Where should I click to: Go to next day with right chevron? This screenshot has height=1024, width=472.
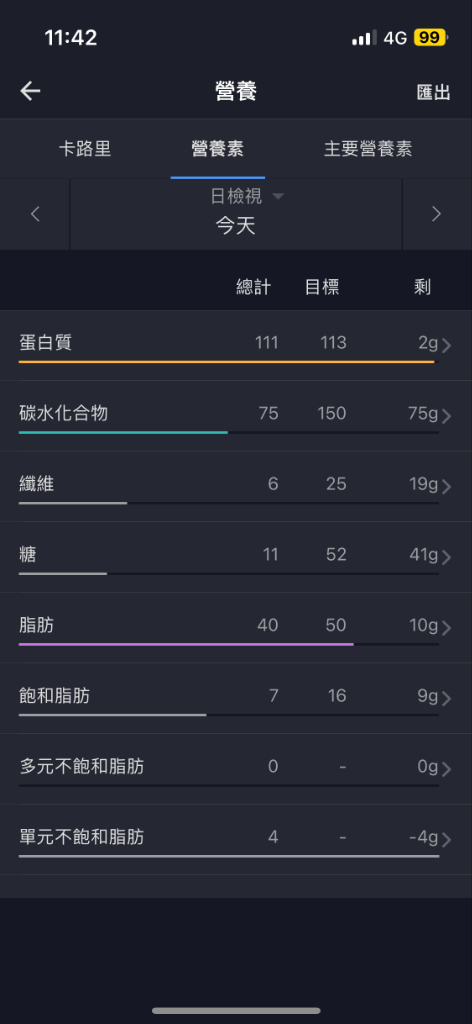(437, 214)
